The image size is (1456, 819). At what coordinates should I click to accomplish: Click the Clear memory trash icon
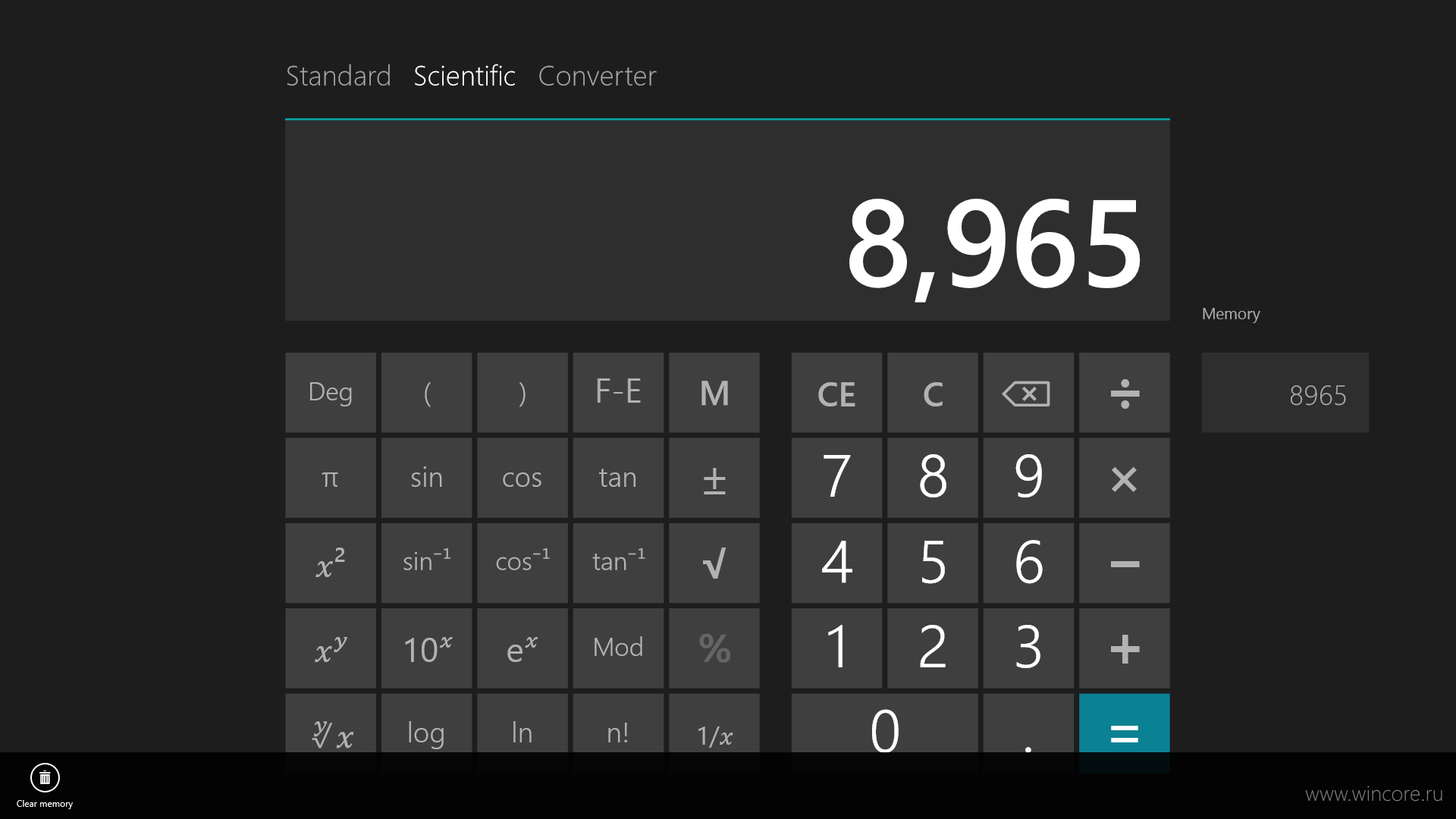45,777
